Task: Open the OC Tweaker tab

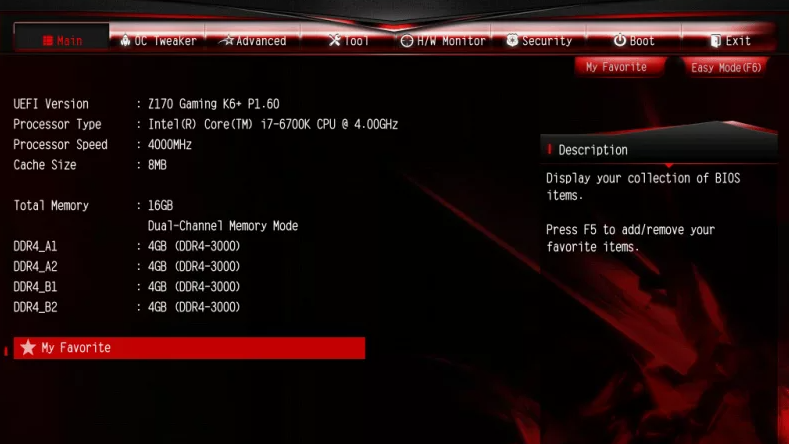Action: click(158, 40)
